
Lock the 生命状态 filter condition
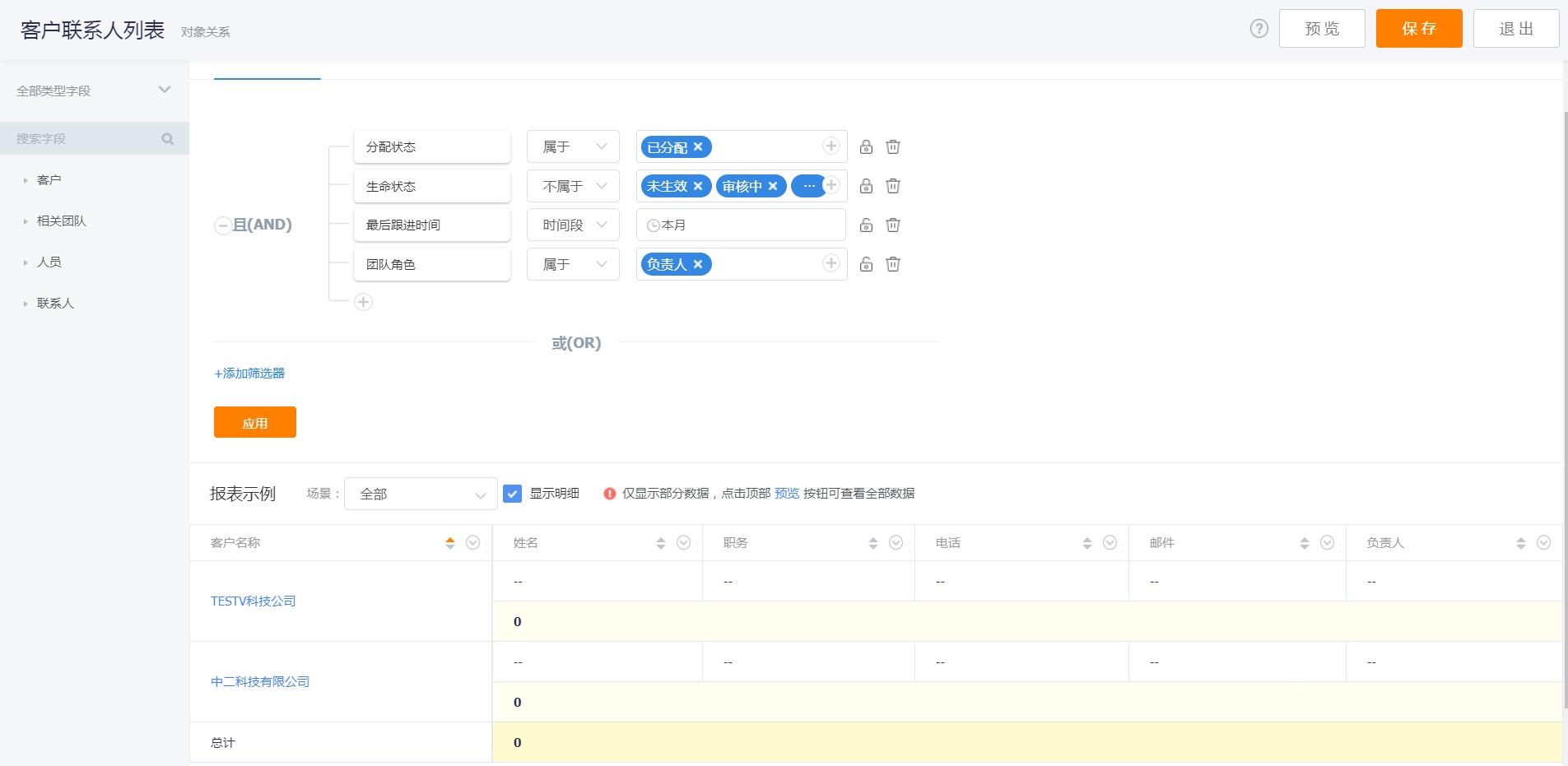click(866, 186)
